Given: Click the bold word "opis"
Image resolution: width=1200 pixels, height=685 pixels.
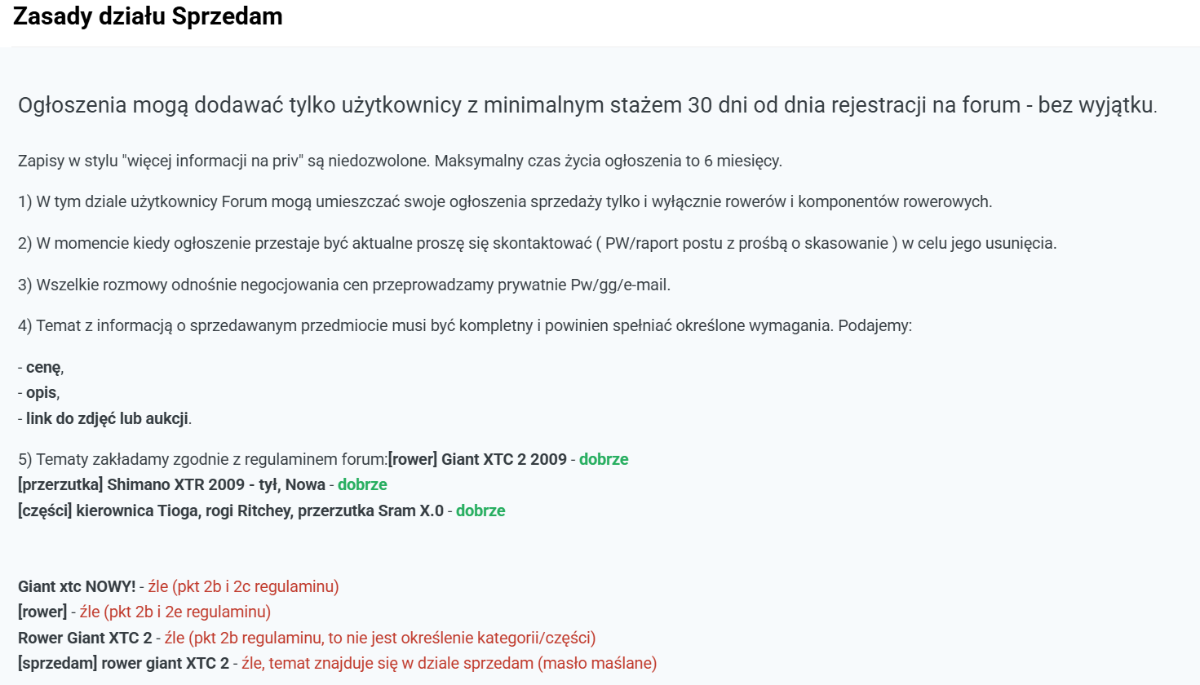Looking at the screenshot, I should pos(42,393).
